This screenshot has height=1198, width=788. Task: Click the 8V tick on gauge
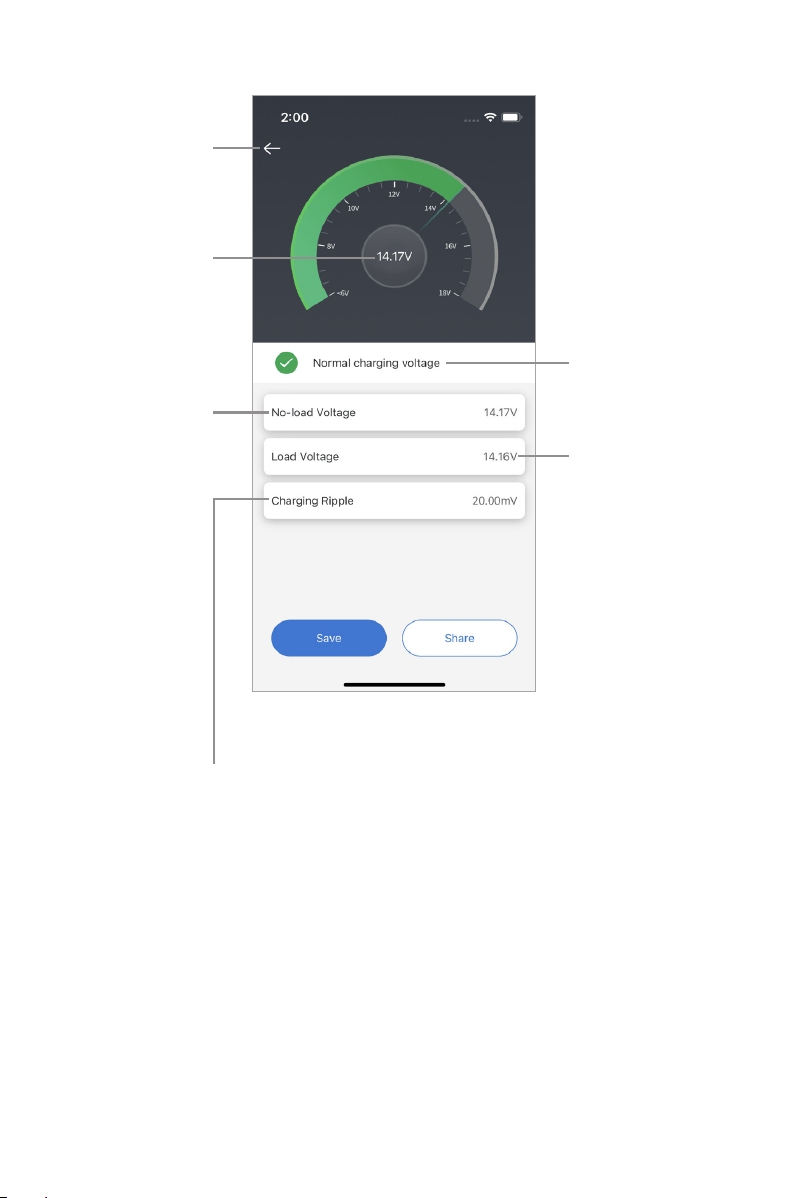coord(331,246)
